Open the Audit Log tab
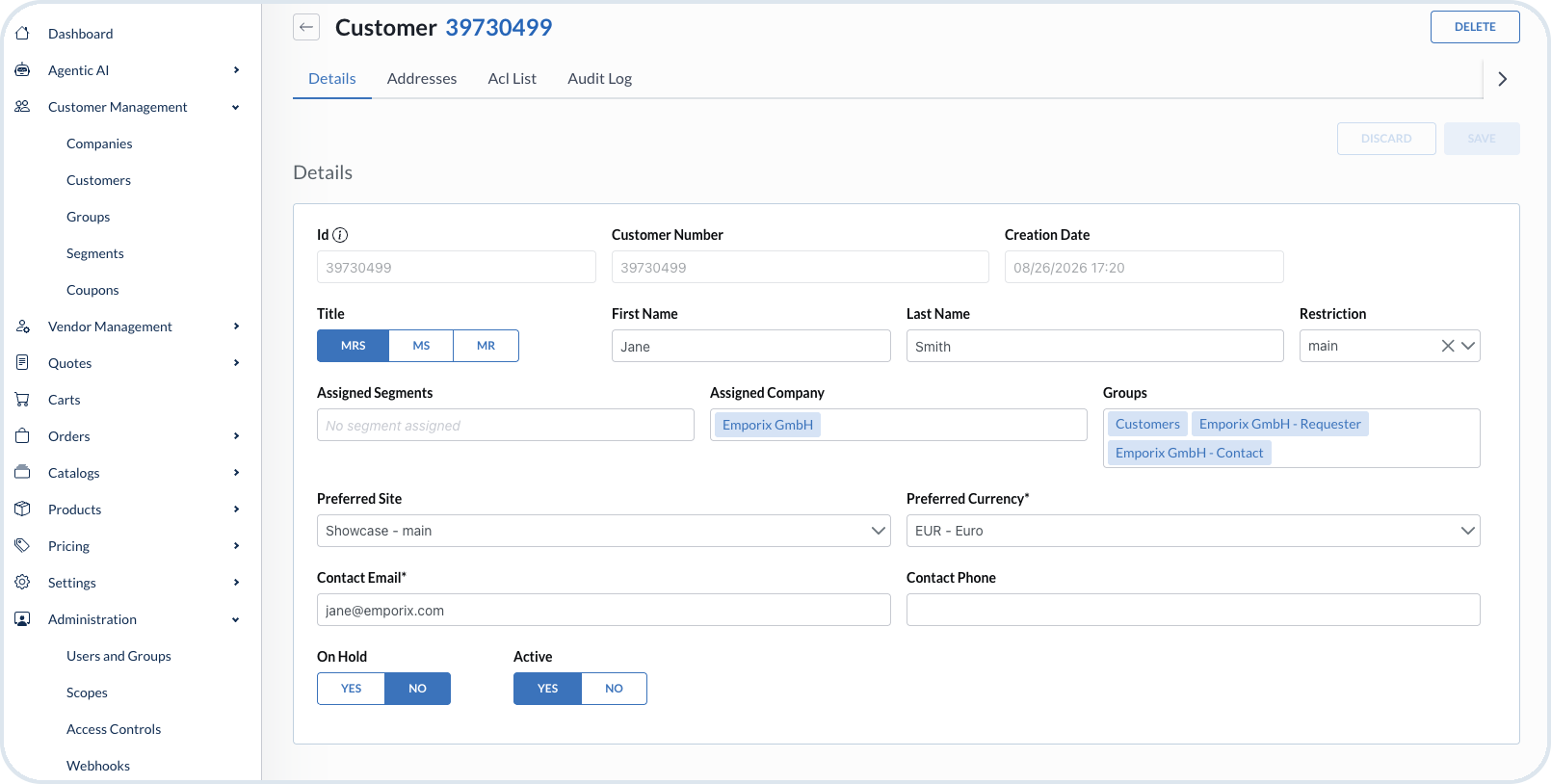 tap(599, 79)
